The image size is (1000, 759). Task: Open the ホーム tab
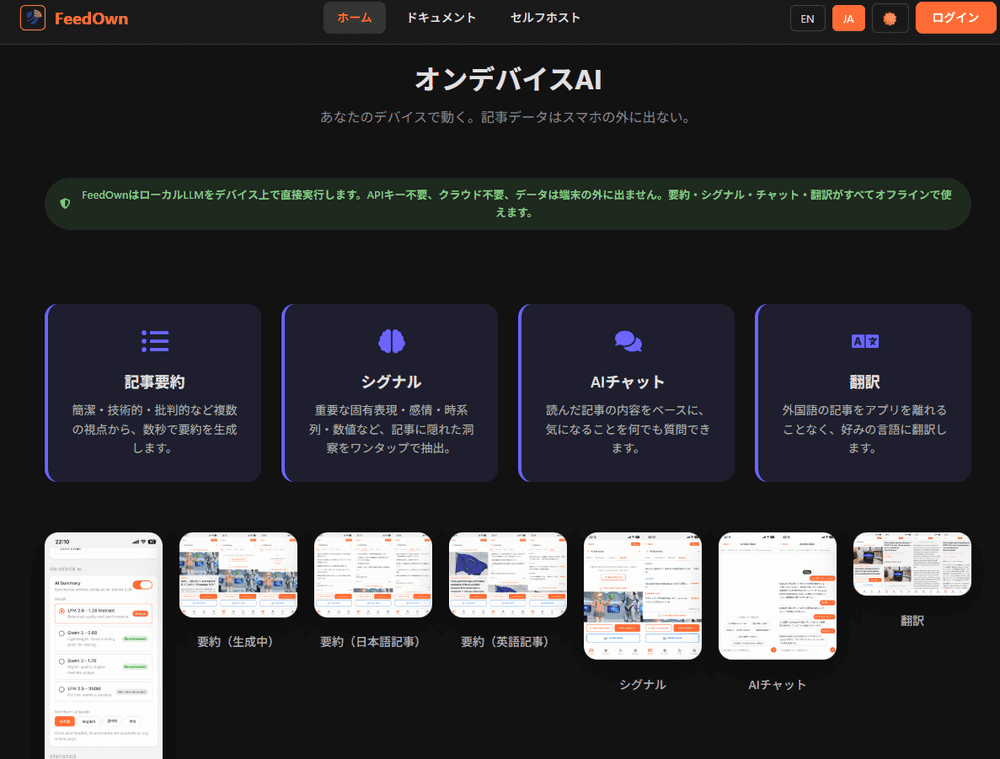(355, 18)
